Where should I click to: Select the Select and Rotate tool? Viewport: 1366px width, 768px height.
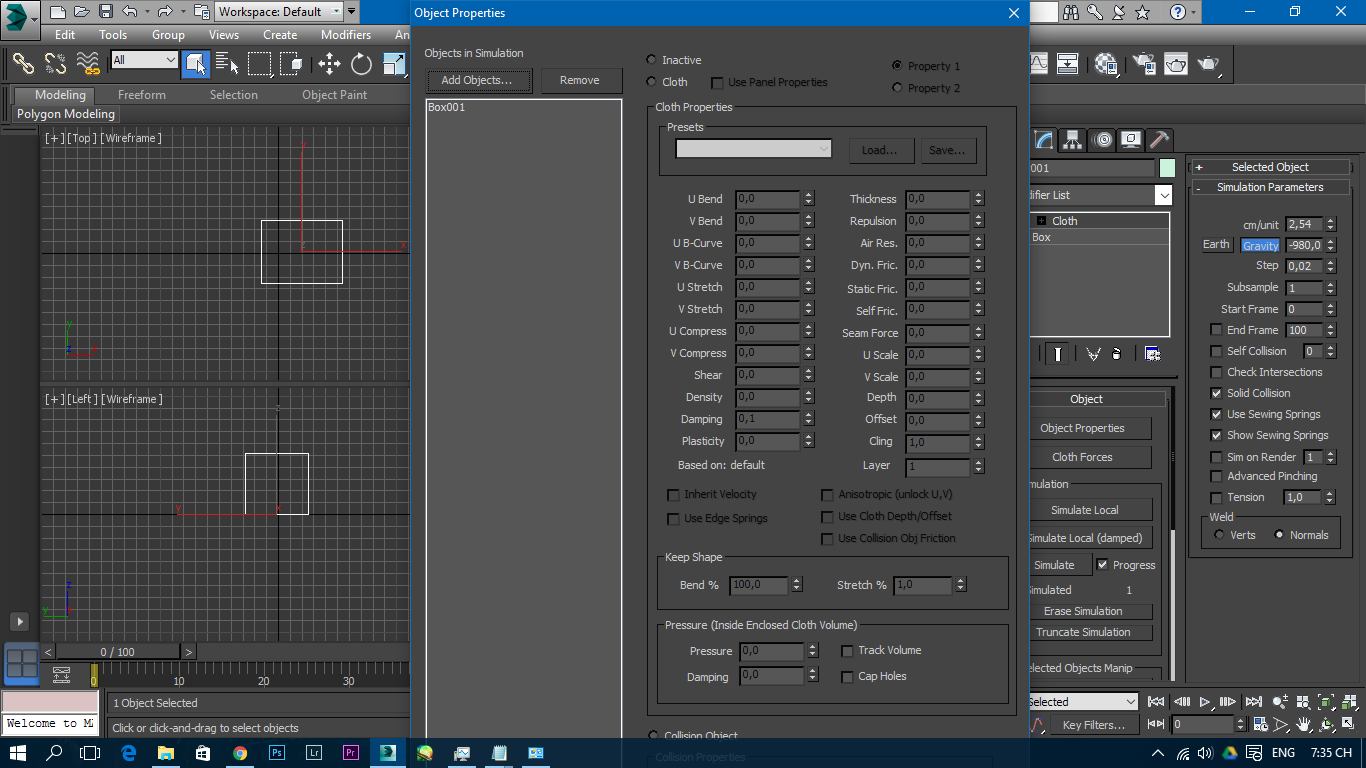360,63
